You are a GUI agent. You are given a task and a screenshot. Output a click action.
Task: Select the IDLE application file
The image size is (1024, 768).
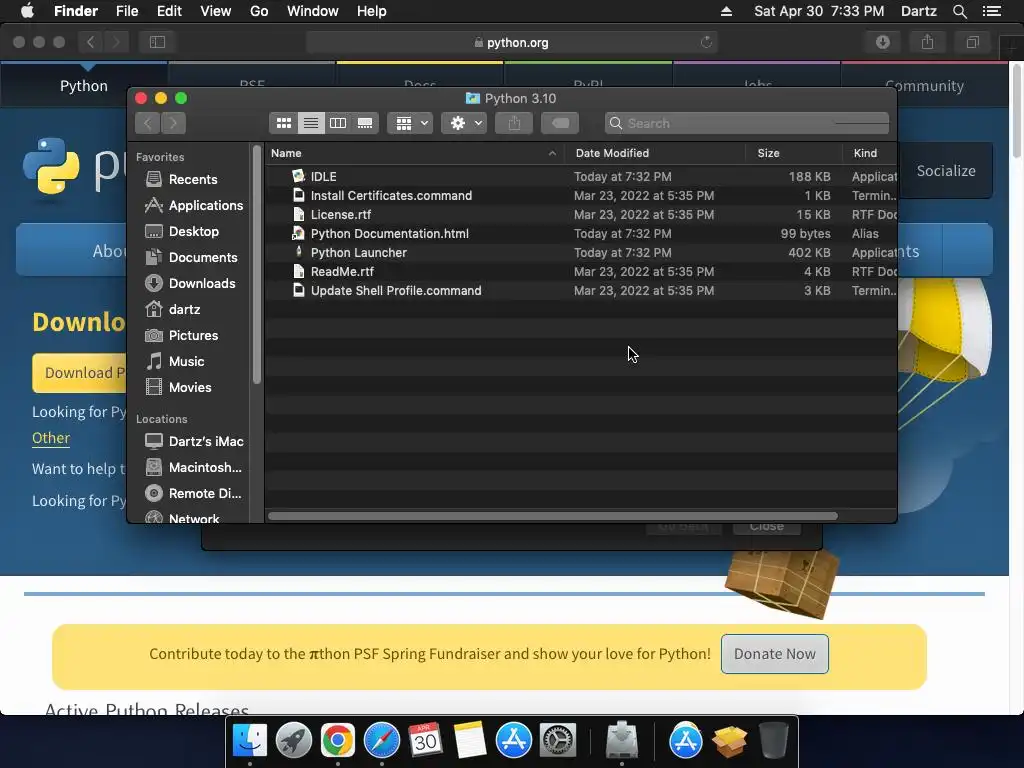pyautogui.click(x=581, y=176)
